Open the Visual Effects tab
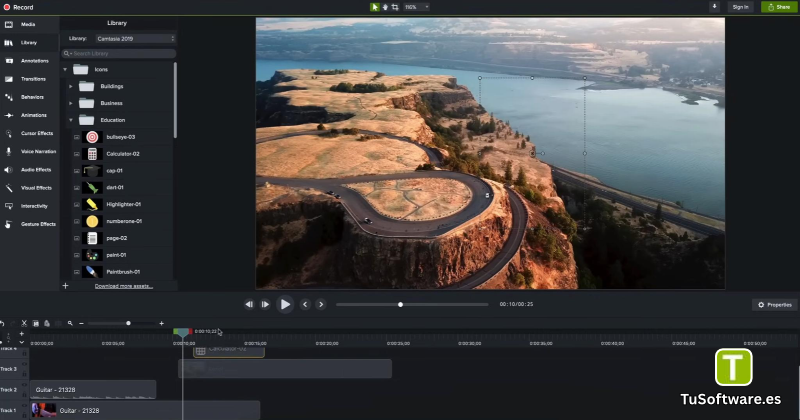 click(29, 188)
